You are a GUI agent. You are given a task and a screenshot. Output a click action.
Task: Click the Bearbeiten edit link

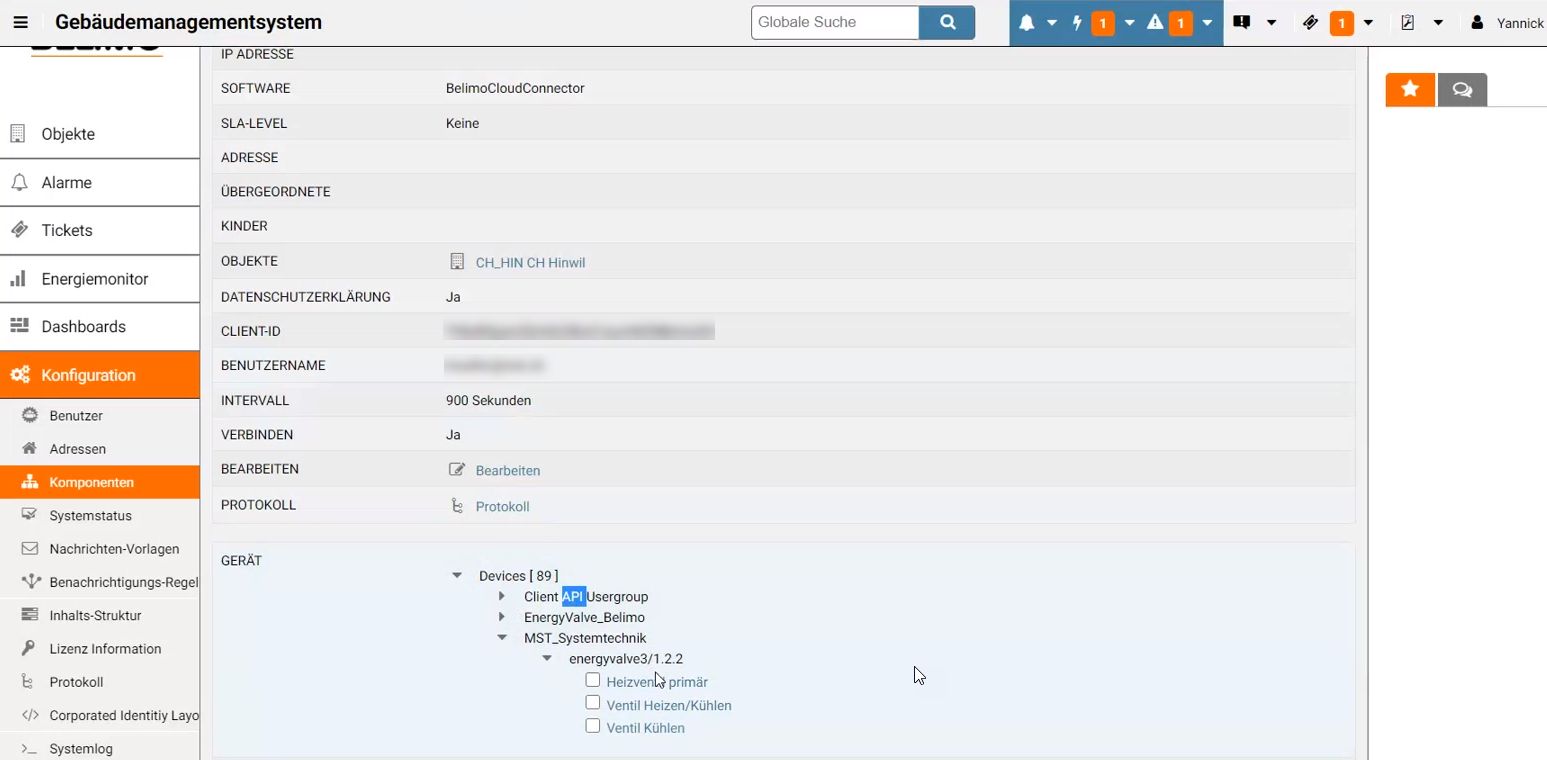507,470
